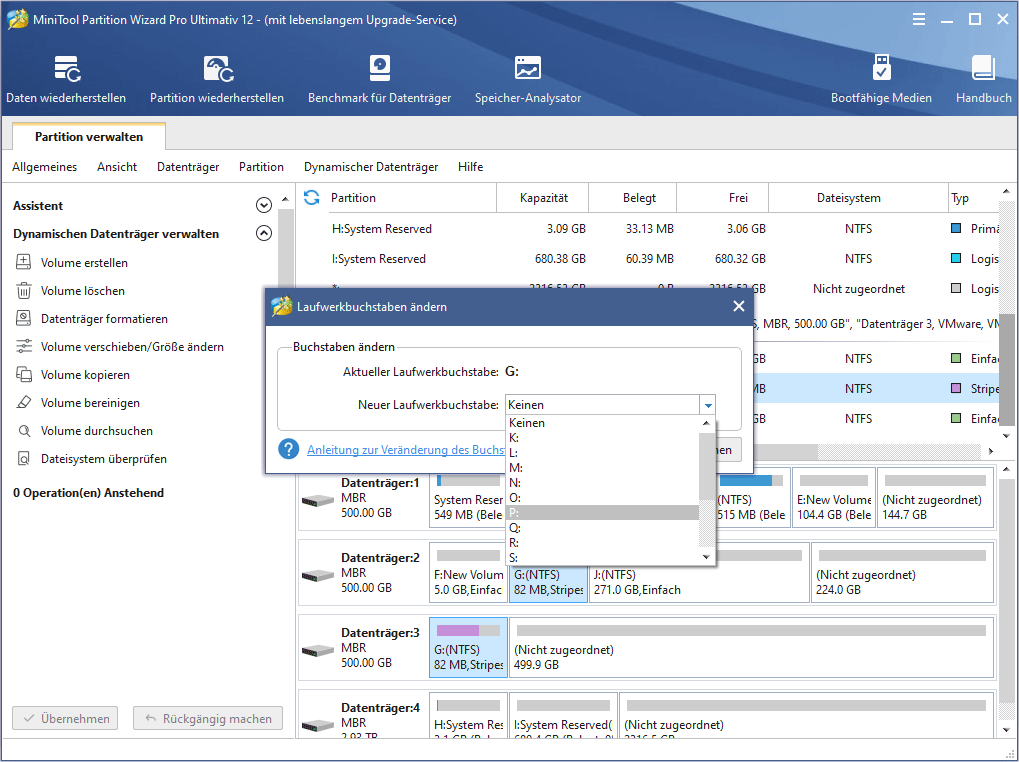The height and width of the screenshot is (762, 1019).
Task: Click Datenträger:4 disk icon
Action: click(318, 724)
